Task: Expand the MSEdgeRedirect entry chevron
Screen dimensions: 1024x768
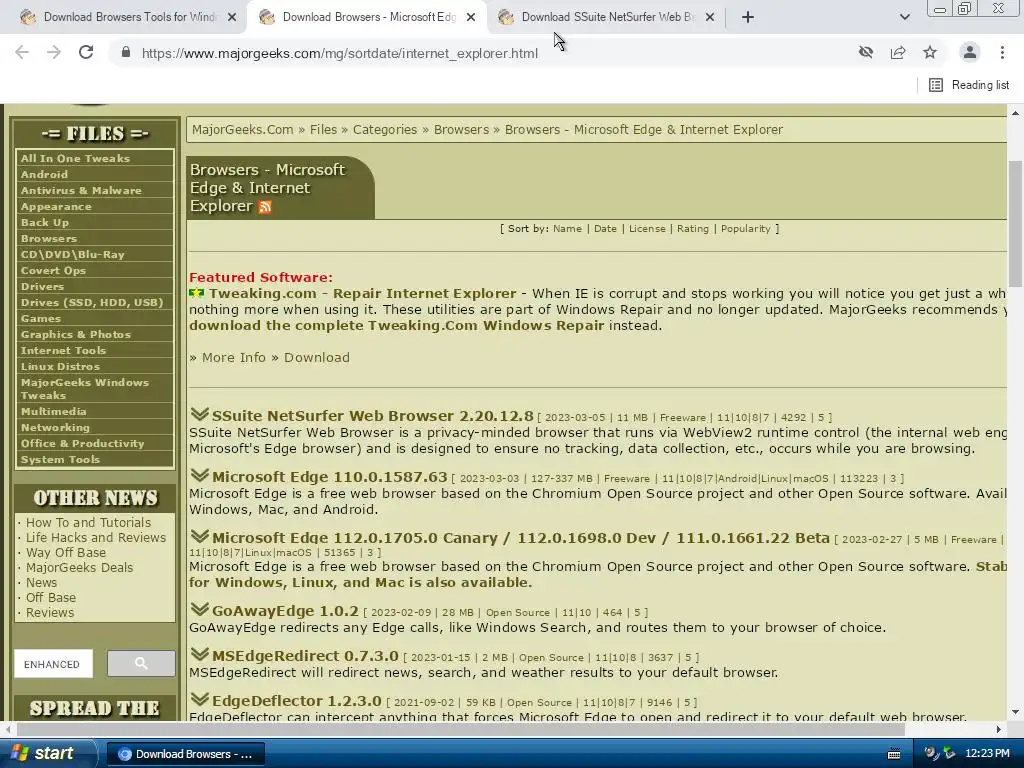Action: [x=199, y=654]
